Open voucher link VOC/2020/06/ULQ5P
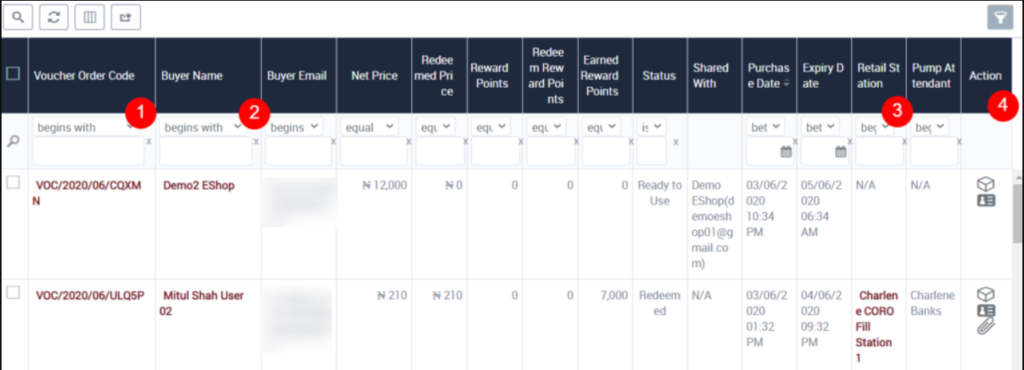This screenshot has width=1024, height=370. [89, 295]
